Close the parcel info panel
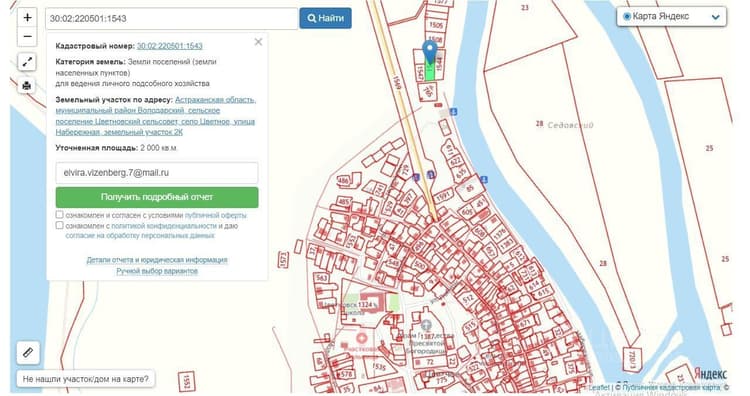The height and width of the screenshot is (396, 750). [x=258, y=42]
